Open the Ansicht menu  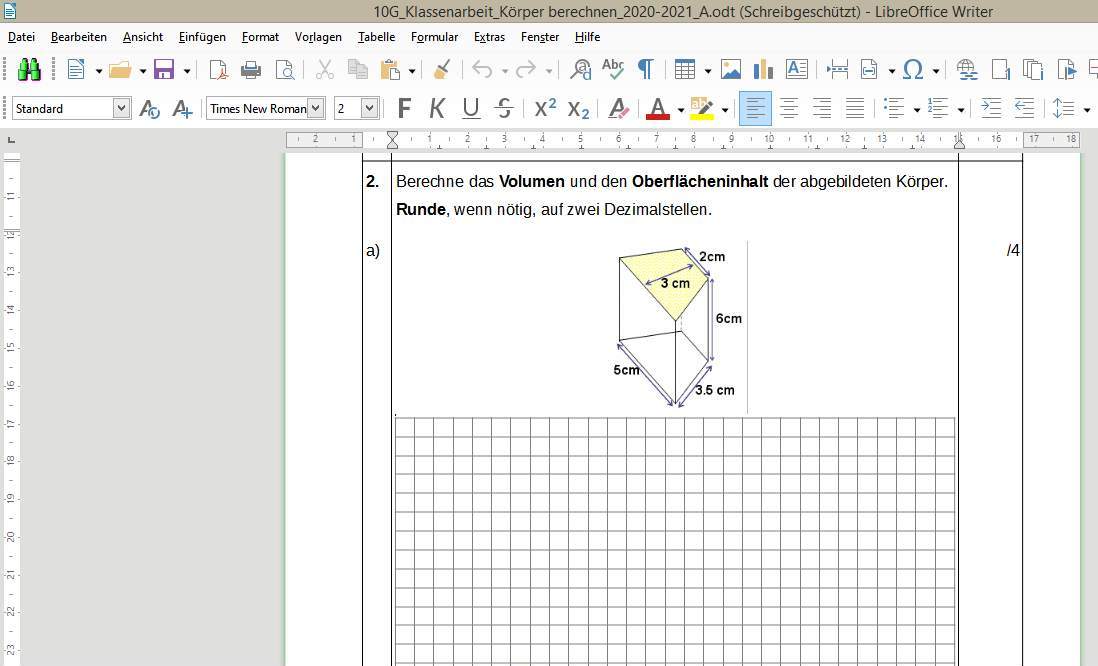(143, 37)
